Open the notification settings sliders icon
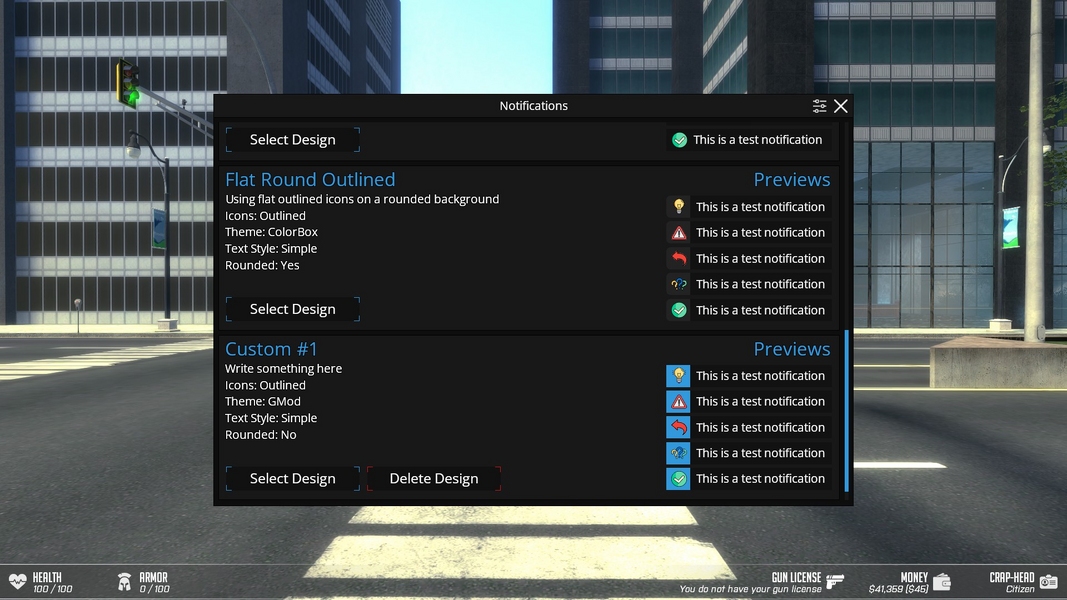The height and width of the screenshot is (600, 1067). click(820, 106)
